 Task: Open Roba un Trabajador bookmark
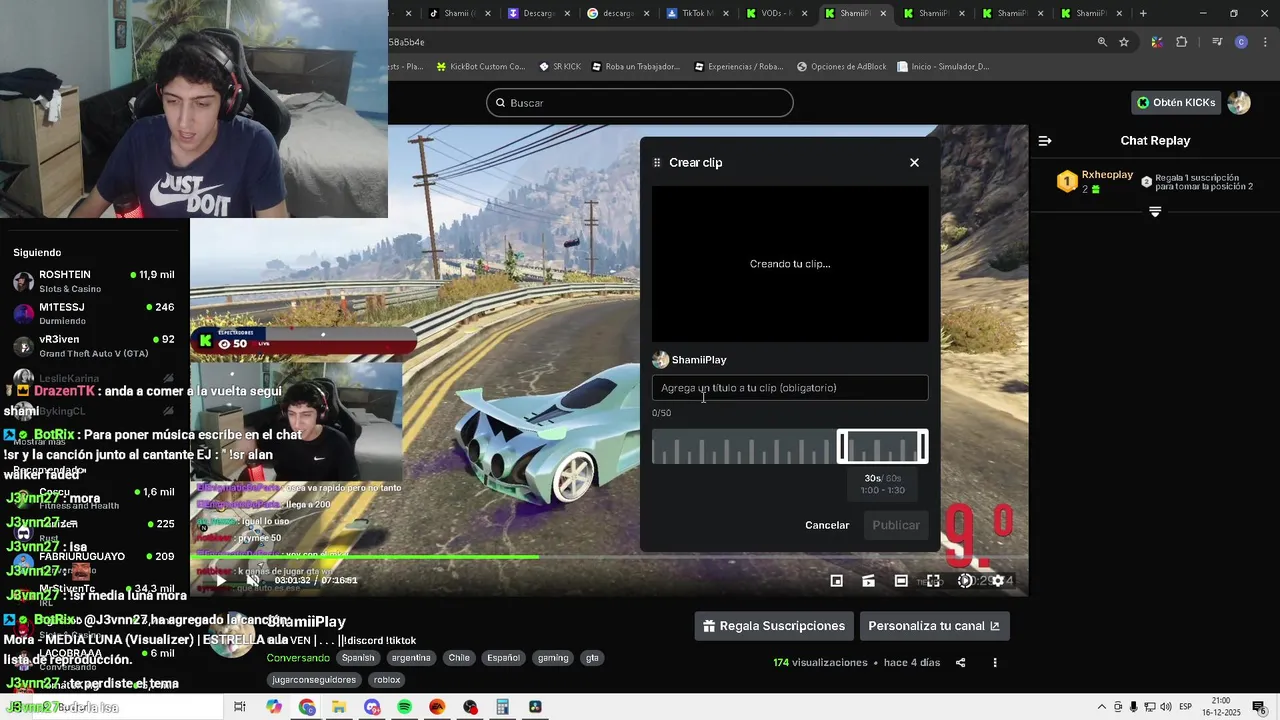click(635, 67)
